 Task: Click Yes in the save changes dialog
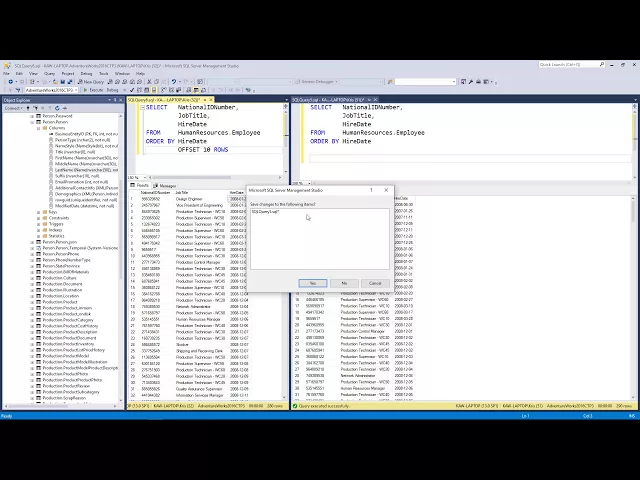[x=313, y=283]
